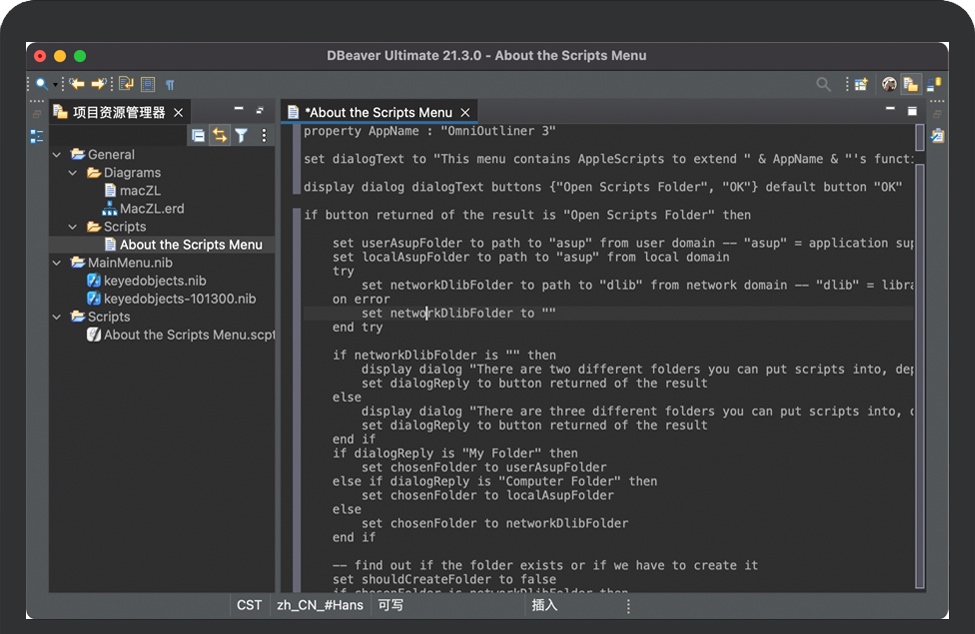The height and width of the screenshot is (634, 975).
Task: Select keyedobjects-101300.nib in the tree
Action: point(179,299)
